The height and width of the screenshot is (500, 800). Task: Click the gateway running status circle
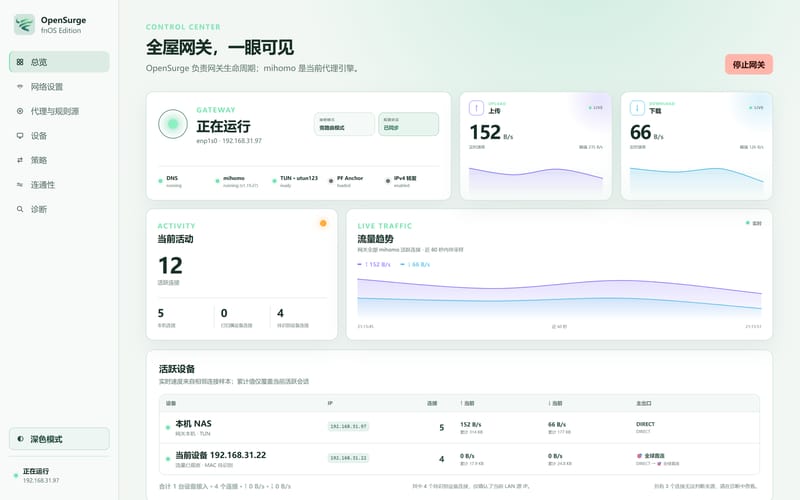pyautogui.click(x=173, y=124)
